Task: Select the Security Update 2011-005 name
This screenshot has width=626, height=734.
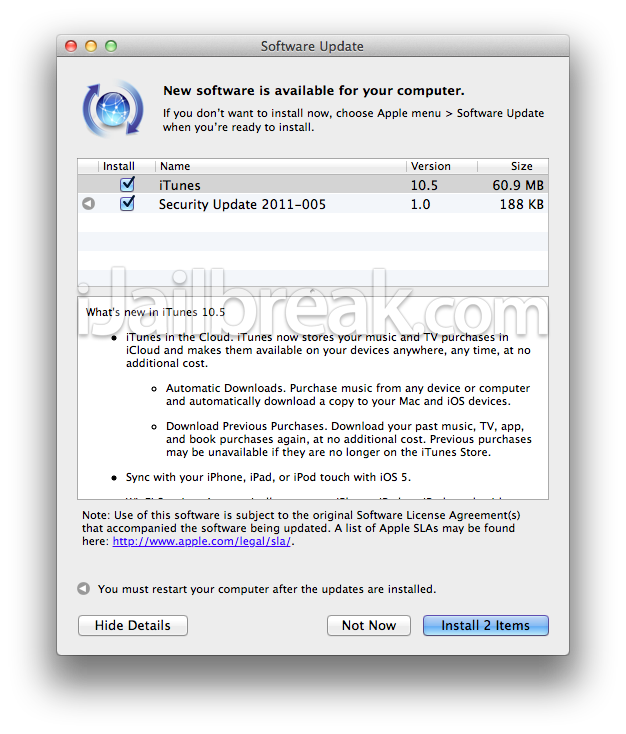Action: (x=242, y=205)
